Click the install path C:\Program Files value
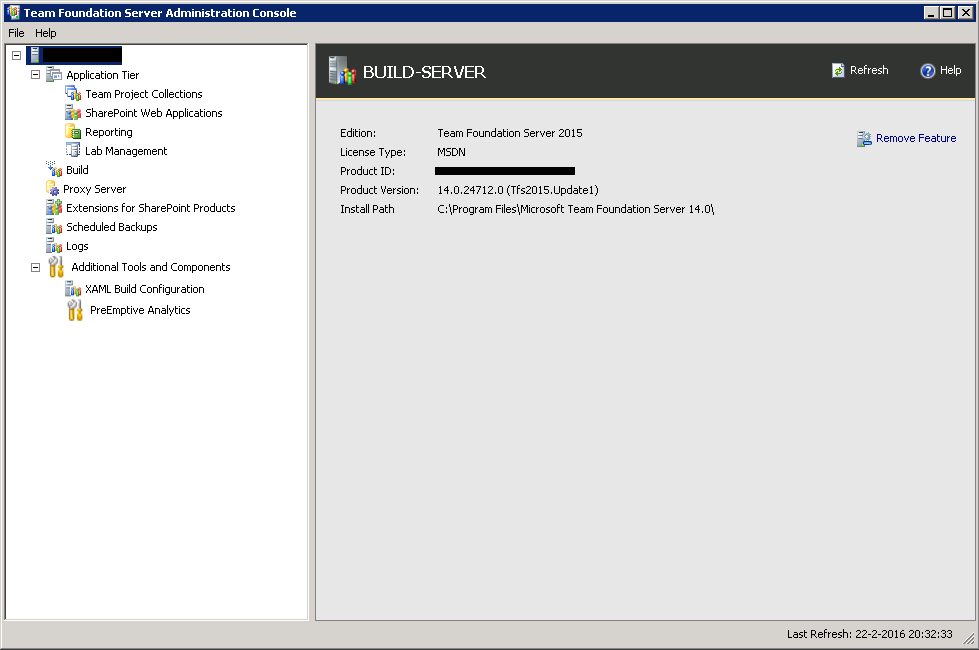The image size is (979, 650). click(x=576, y=209)
